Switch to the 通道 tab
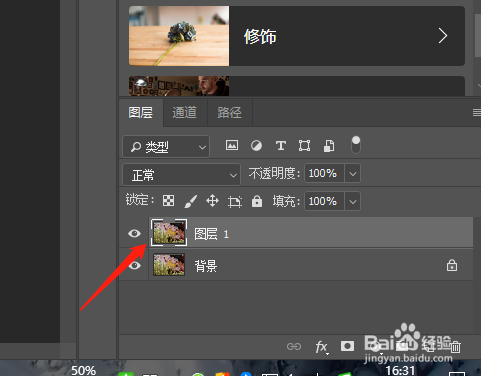 point(185,113)
